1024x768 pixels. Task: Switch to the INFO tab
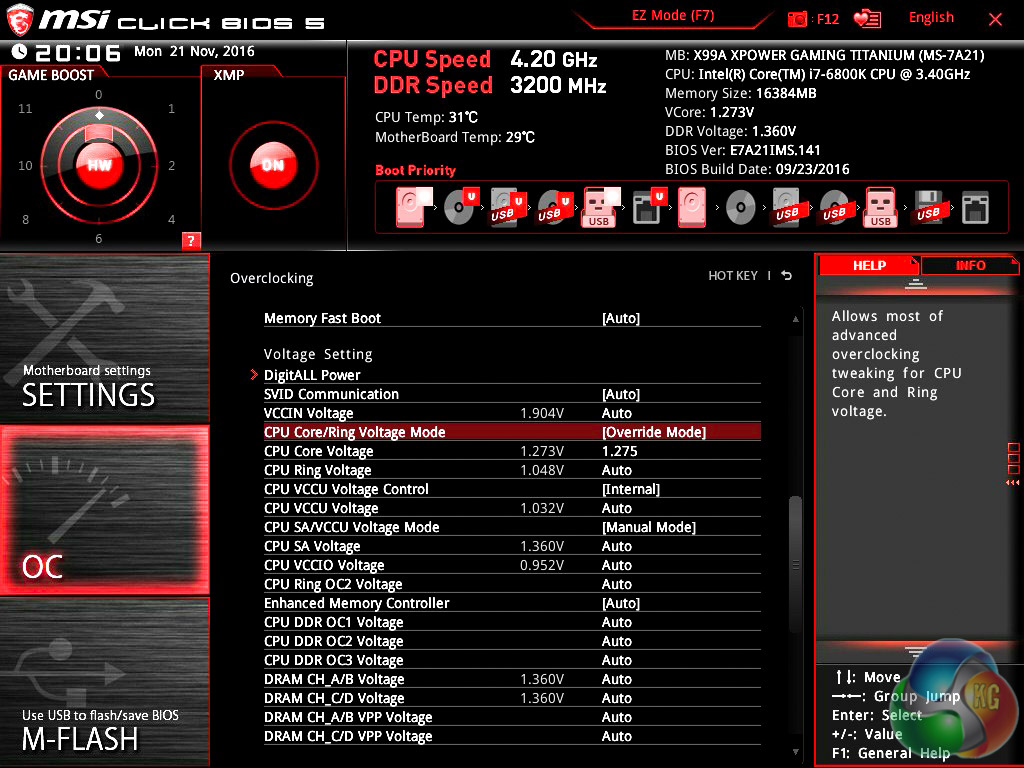(x=970, y=265)
